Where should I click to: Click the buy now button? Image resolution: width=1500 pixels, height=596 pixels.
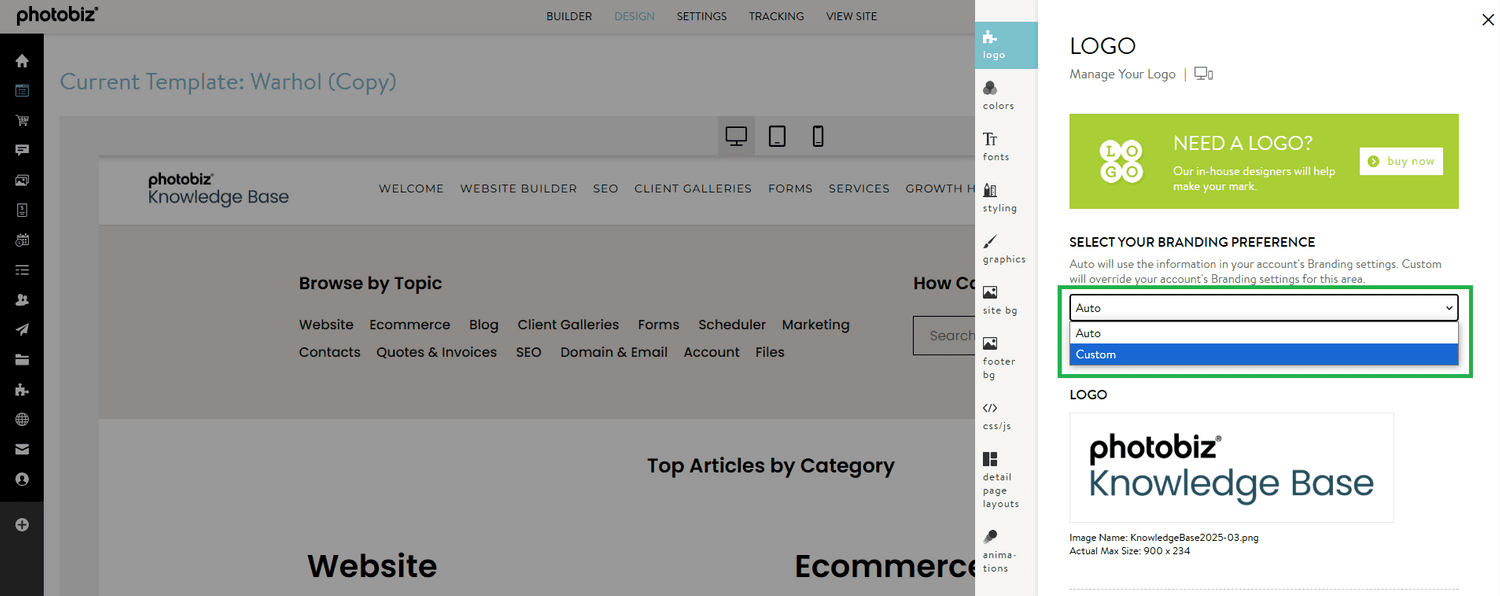pyautogui.click(x=1400, y=161)
